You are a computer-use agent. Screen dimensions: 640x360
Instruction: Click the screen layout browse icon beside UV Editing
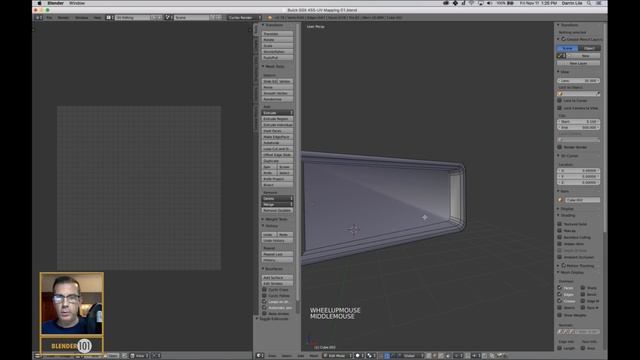[x=109, y=18]
